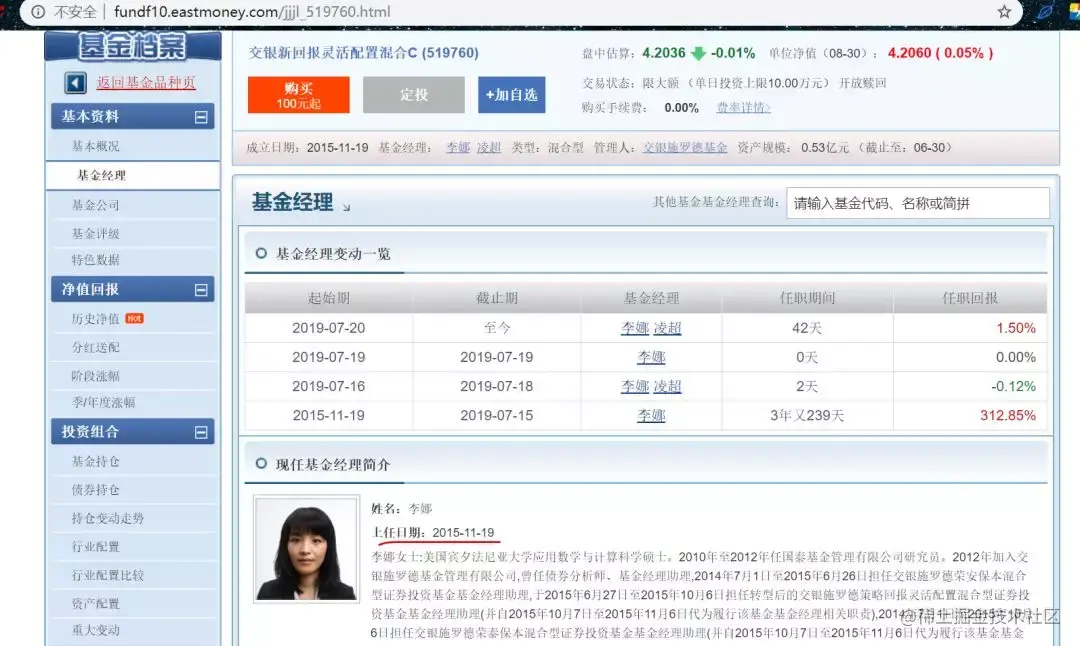The width and height of the screenshot is (1080, 646).
Task: Click the fund title 交银新回报灵活配置混合C (519760)
Action: pyautogui.click(x=364, y=53)
